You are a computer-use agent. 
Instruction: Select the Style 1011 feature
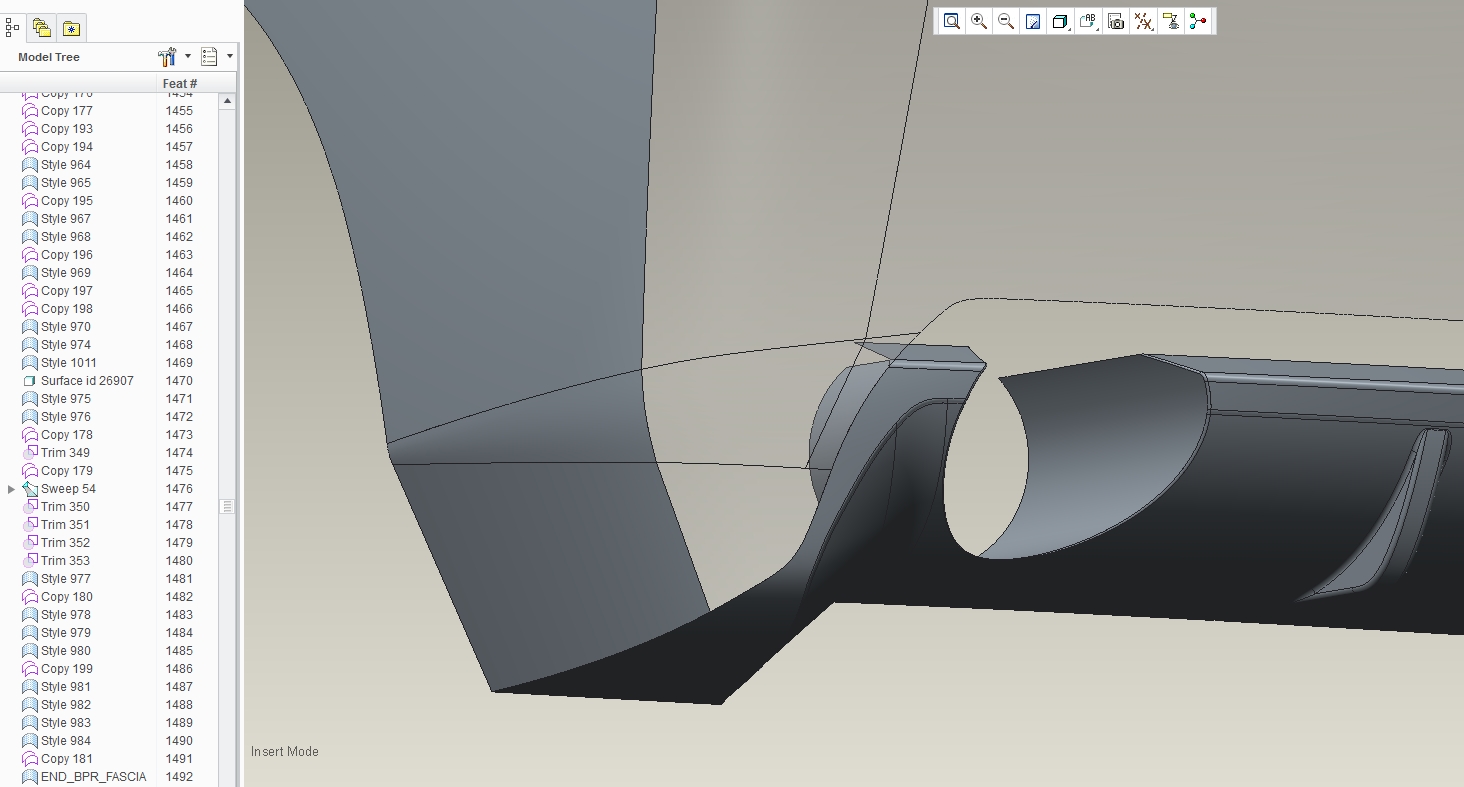click(x=69, y=363)
